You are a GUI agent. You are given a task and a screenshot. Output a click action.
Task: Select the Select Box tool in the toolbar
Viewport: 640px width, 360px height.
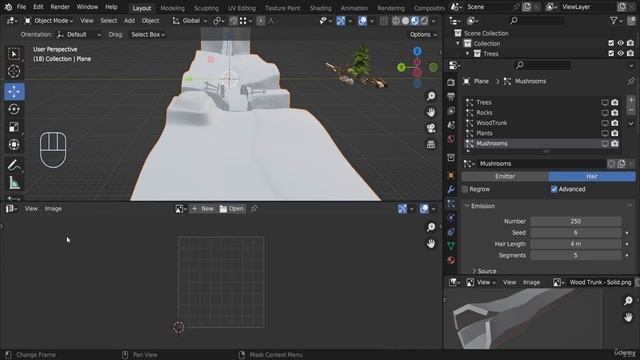[x=14, y=54]
